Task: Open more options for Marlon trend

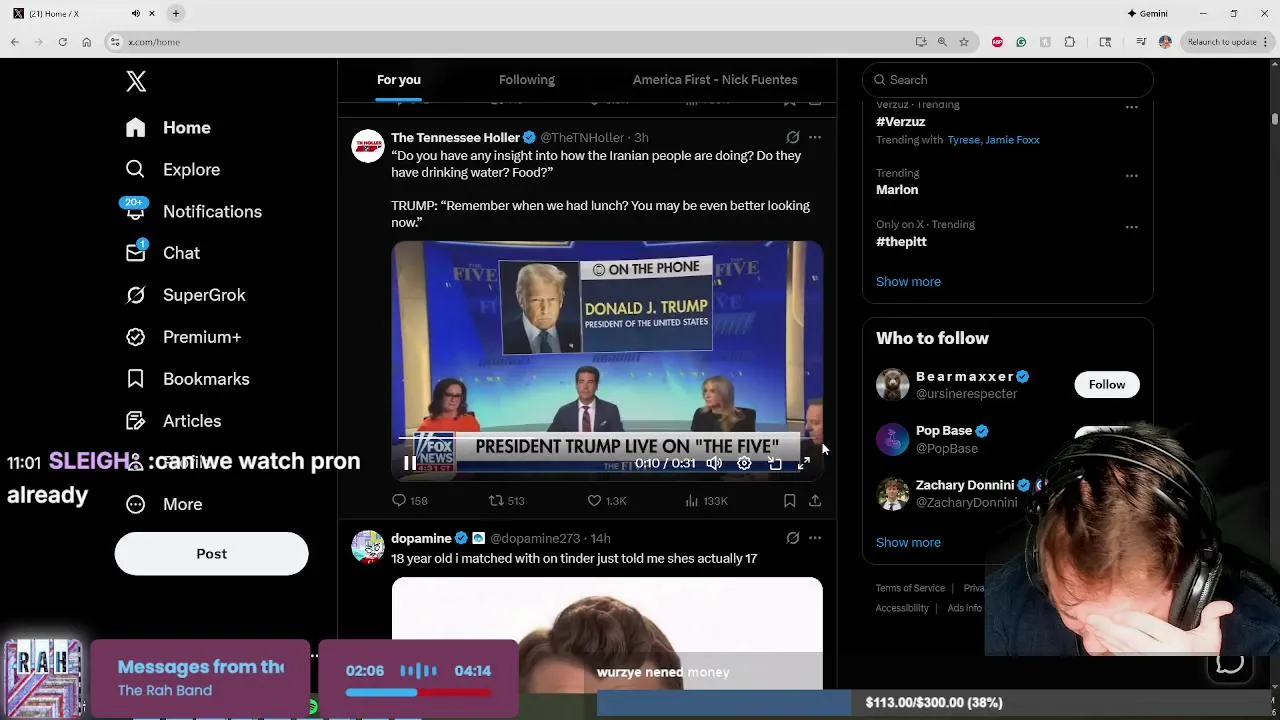Action: pos(1131,176)
